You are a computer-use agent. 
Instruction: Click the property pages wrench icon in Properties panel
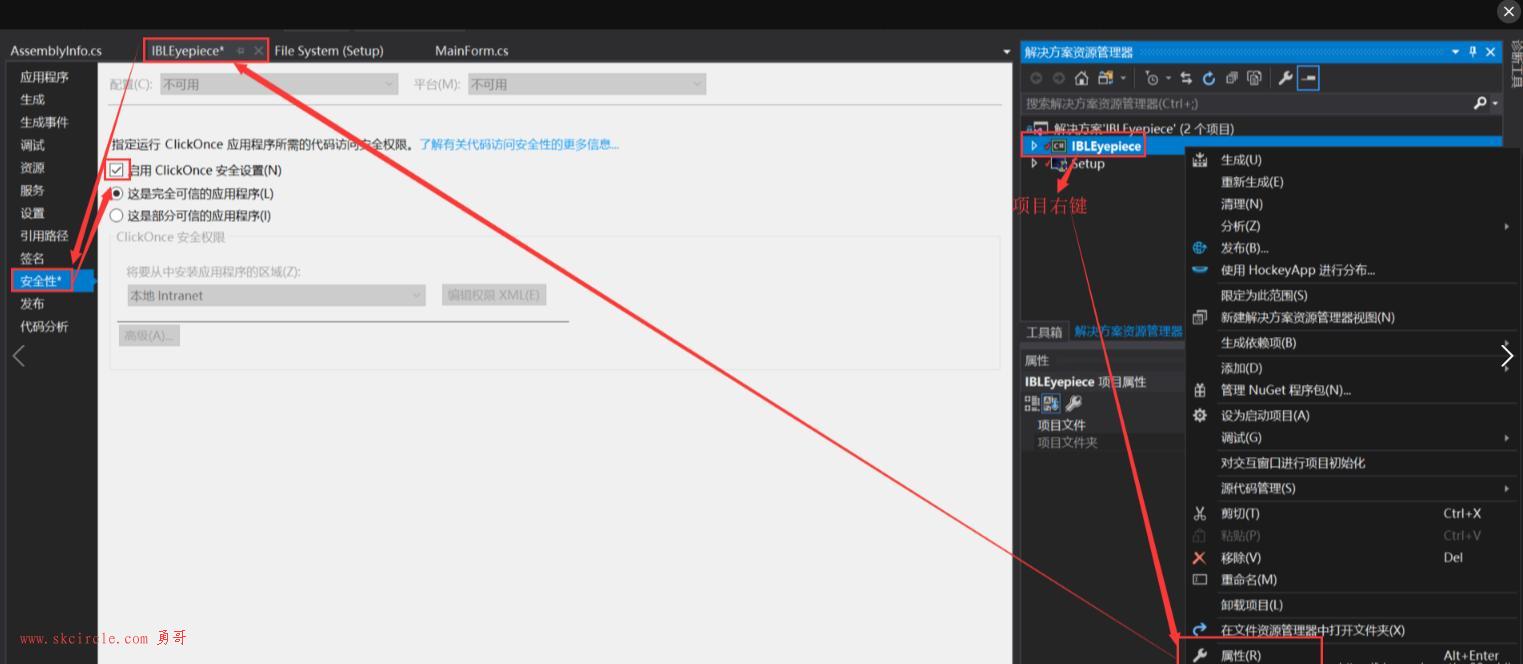click(1073, 403)
